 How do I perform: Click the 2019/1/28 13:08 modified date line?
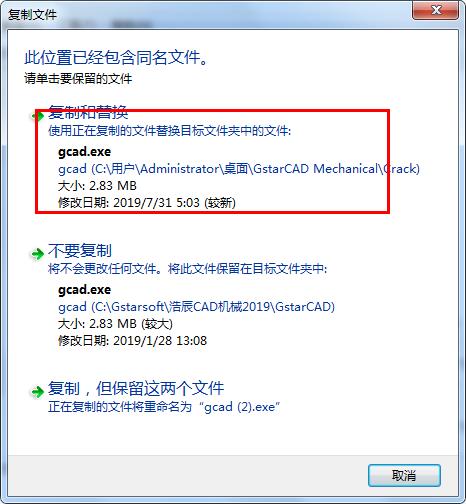[x=133, y=341]
